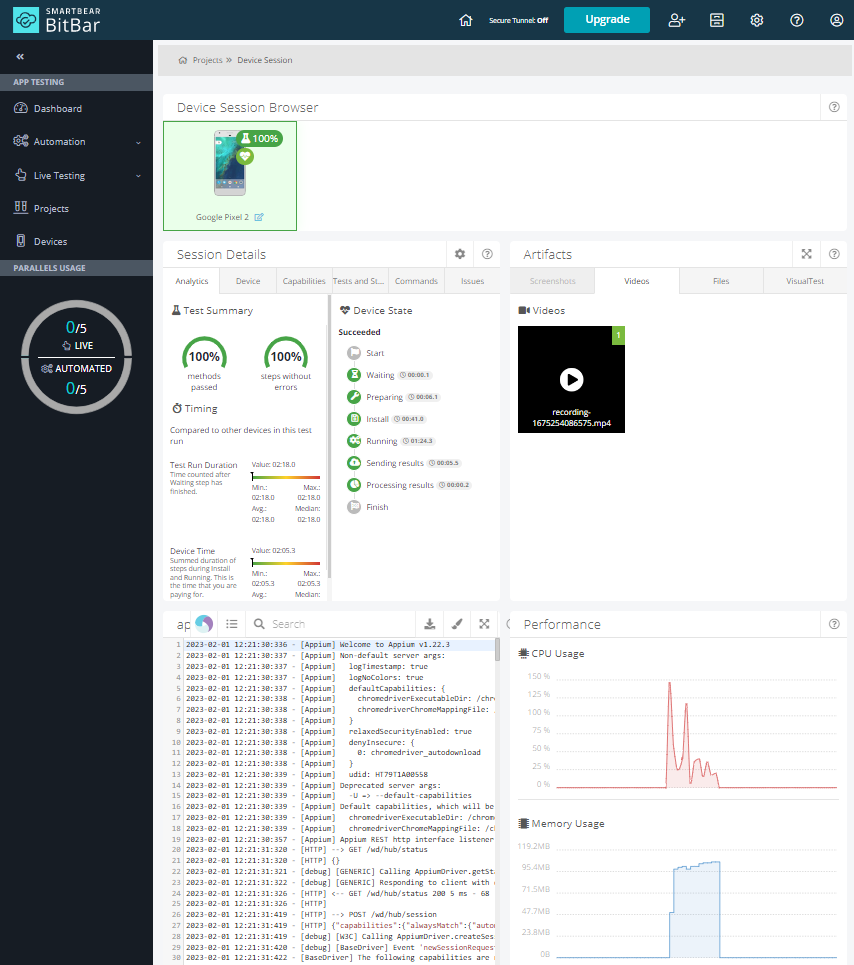Collapse the left sidebar with the double-arrow toggle

click(x=22, y=57)
